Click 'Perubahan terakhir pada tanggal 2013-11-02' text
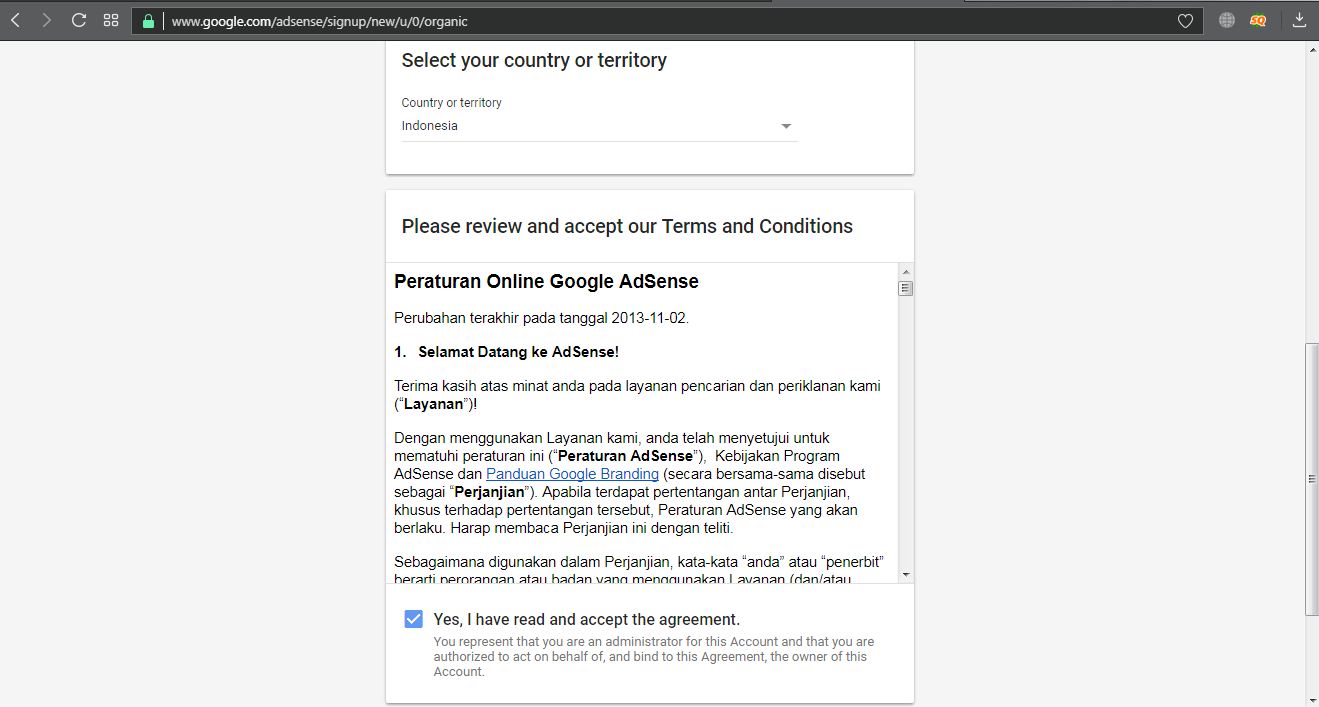Screen dimensions: 1319x707 pos(541,319)
